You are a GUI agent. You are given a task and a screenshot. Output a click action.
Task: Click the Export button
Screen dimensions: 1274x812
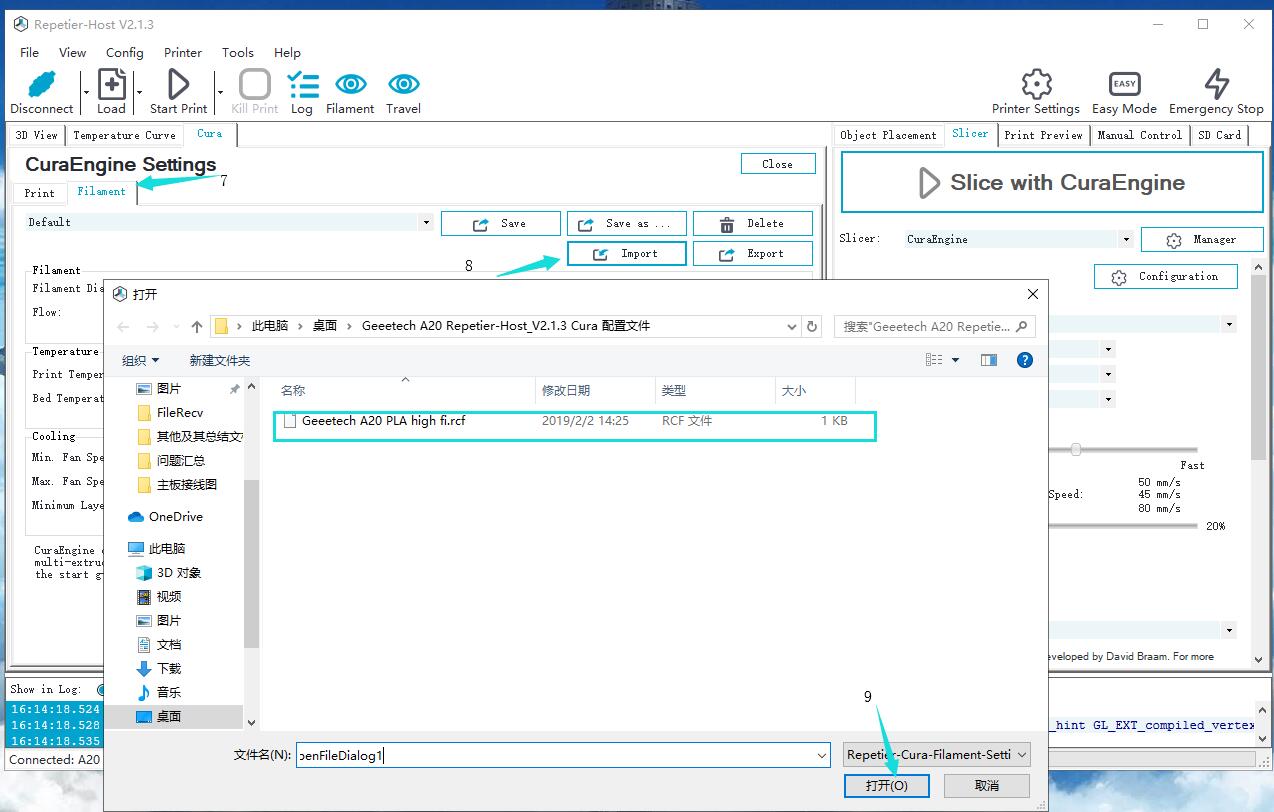pos(753,254)
